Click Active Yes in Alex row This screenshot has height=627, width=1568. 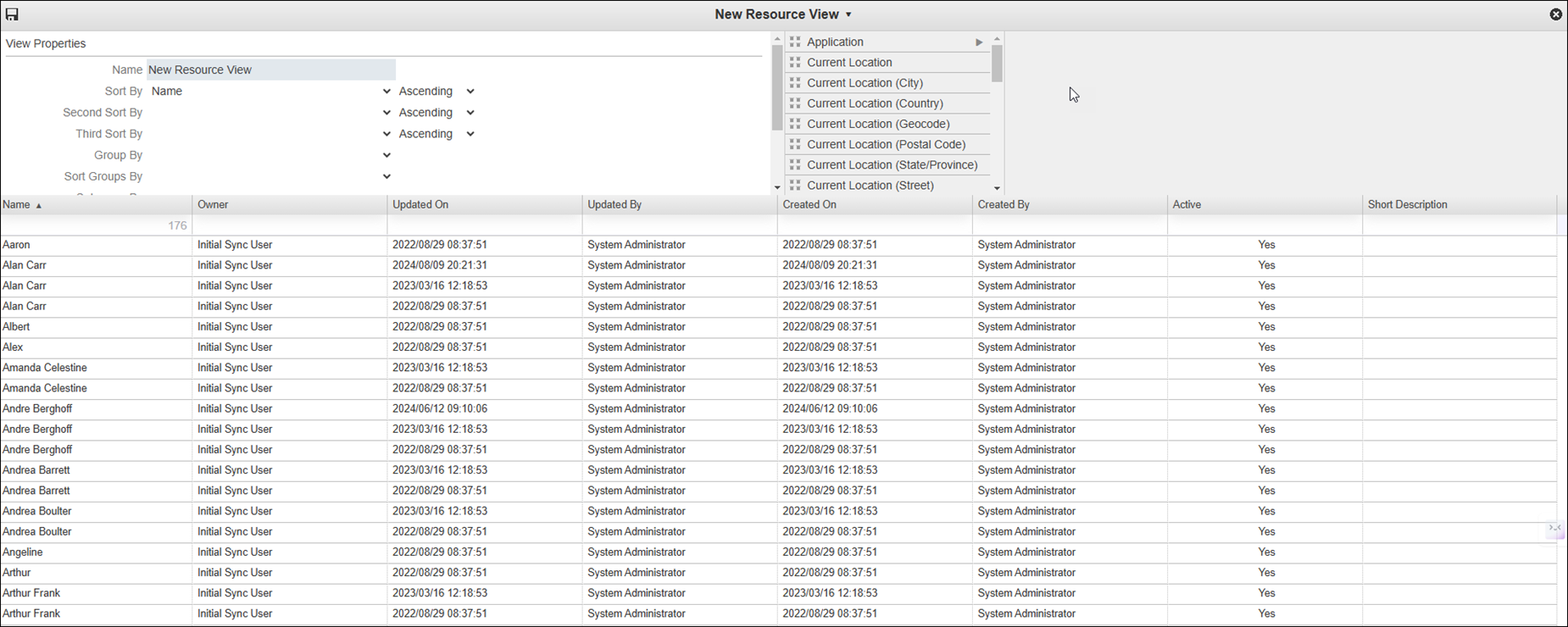(x=1266, y=347)
